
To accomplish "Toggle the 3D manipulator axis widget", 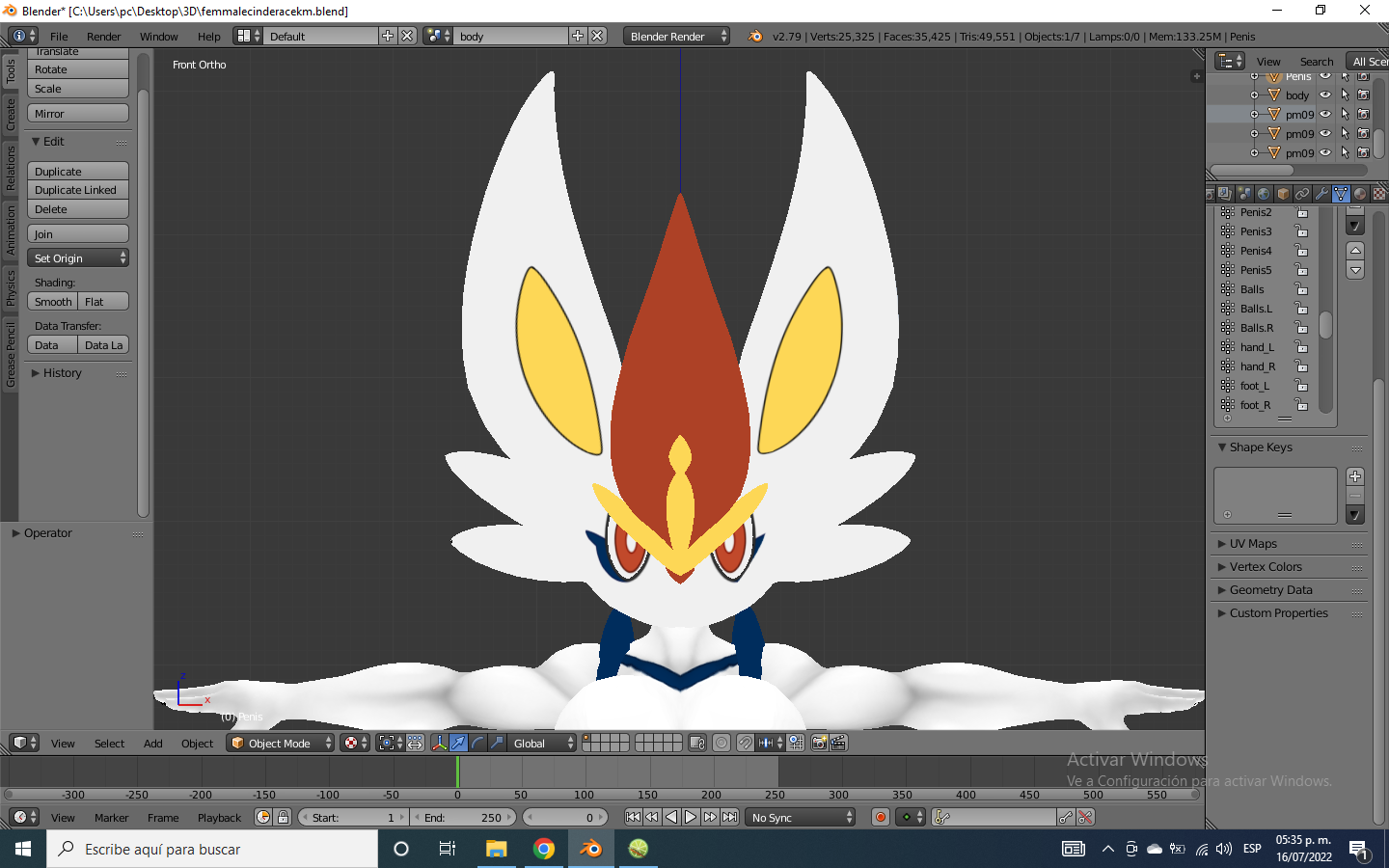I will click(x=440, y=743).
